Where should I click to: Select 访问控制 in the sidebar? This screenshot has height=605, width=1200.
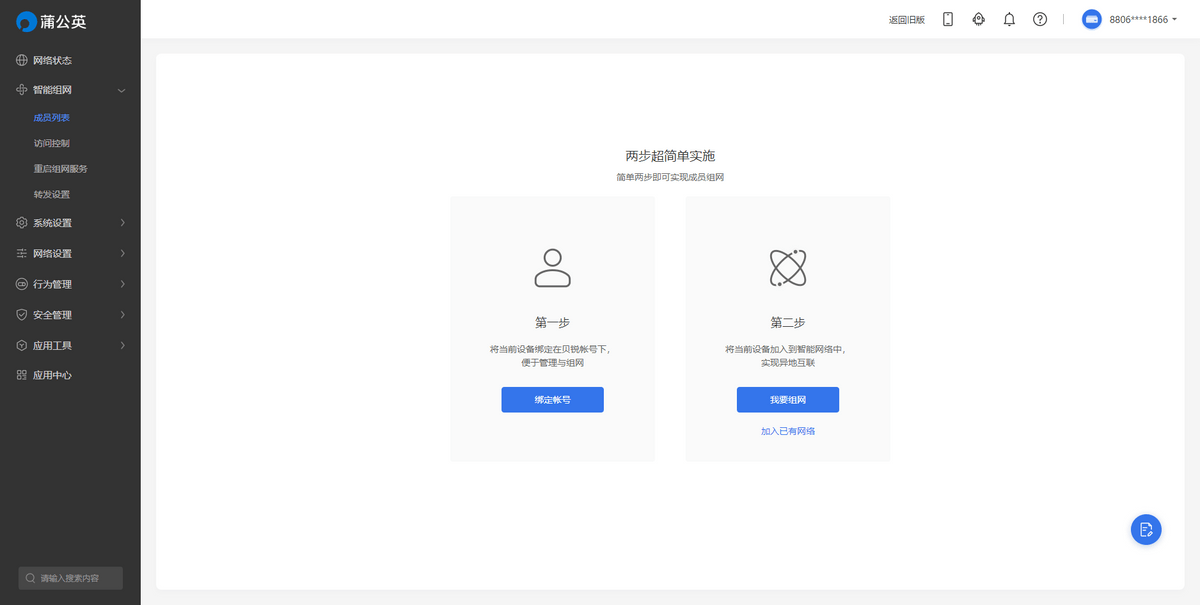tap(52, 143)
